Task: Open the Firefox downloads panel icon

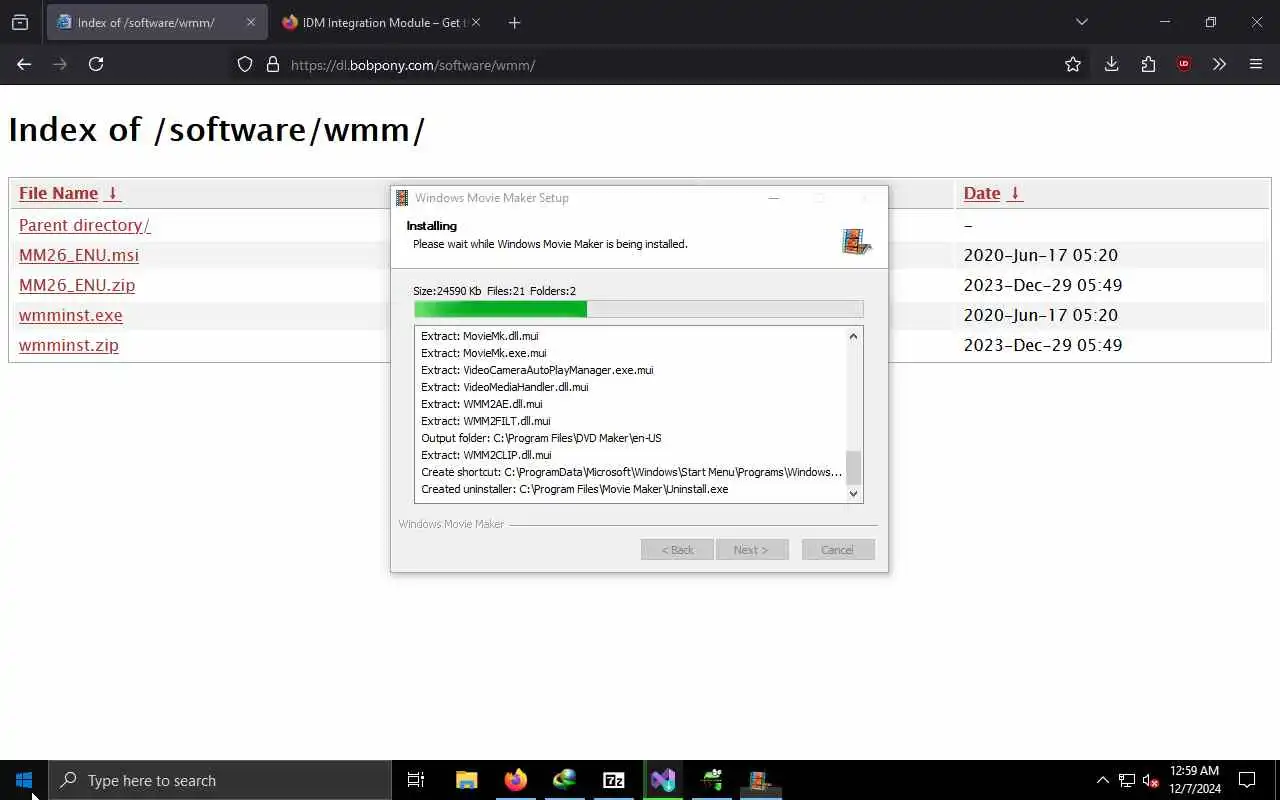Action: [x=1111, y=64]
